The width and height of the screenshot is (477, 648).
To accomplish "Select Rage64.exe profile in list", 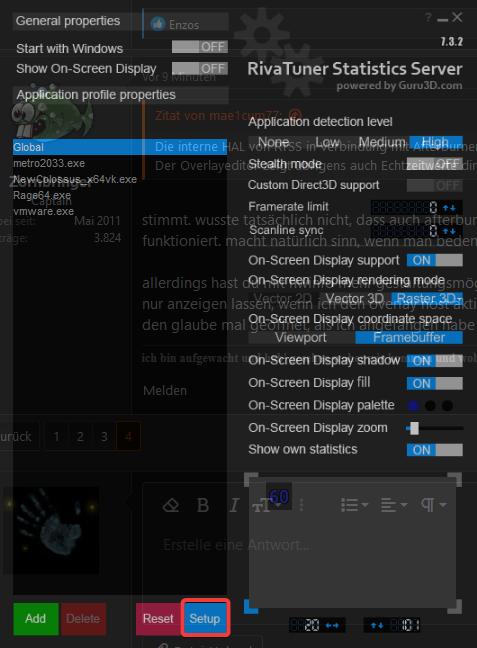I will click(x=120, y=195).
